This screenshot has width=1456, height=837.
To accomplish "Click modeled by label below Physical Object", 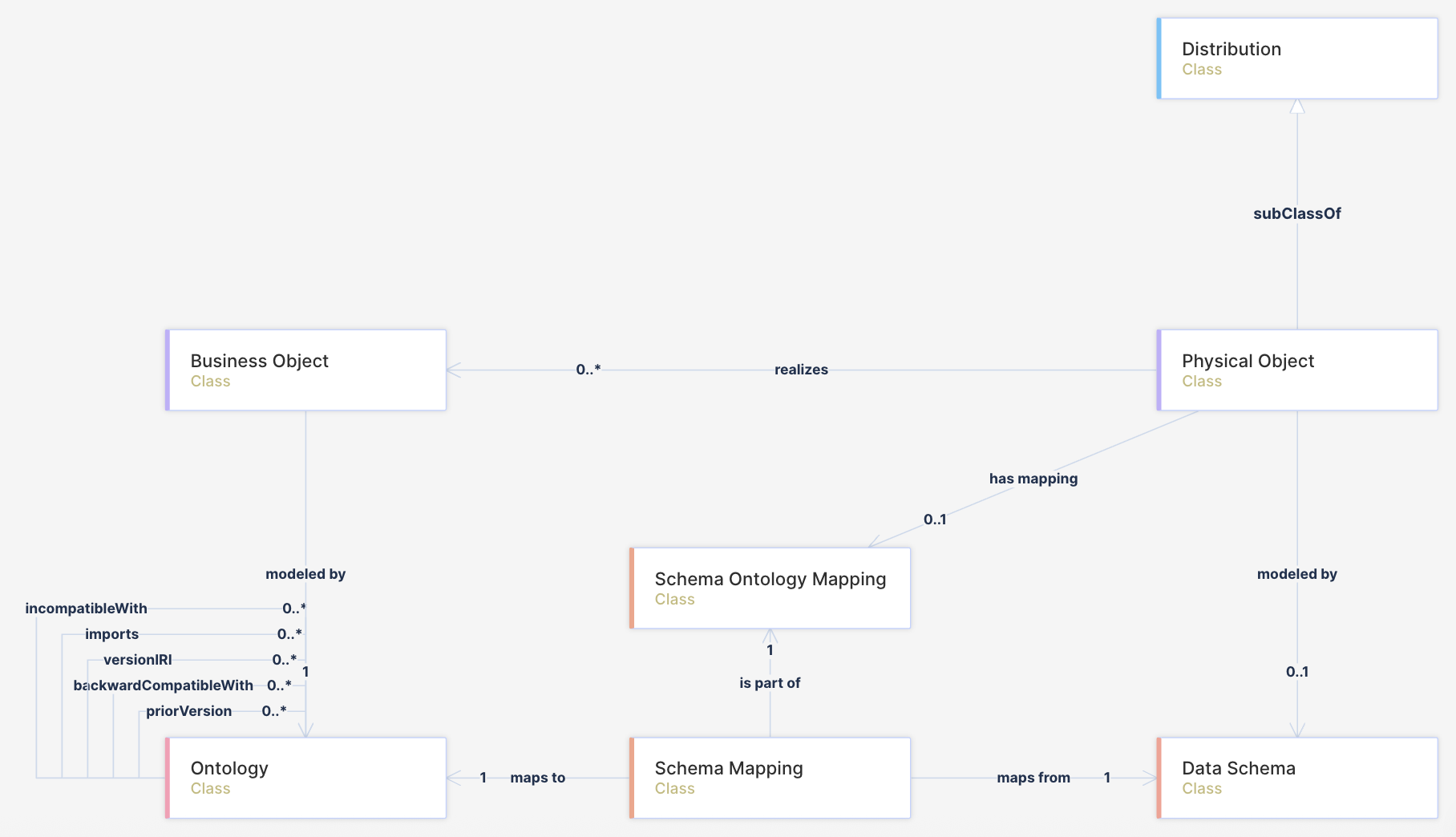I will [x=1296, y=574].
